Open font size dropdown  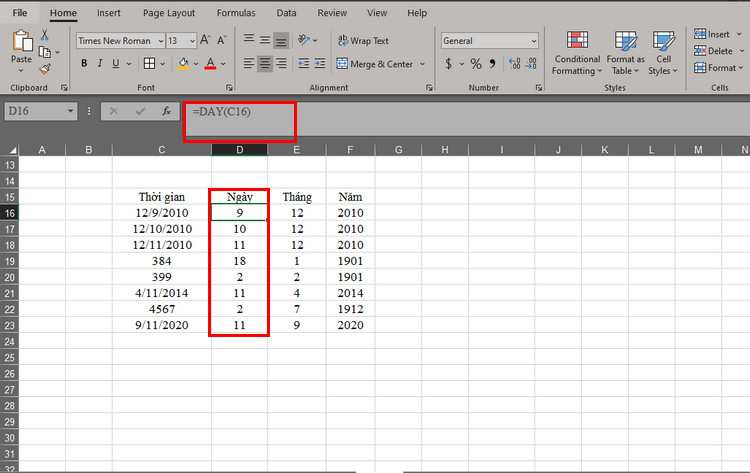pyautogui.click(x=192, y=41)
